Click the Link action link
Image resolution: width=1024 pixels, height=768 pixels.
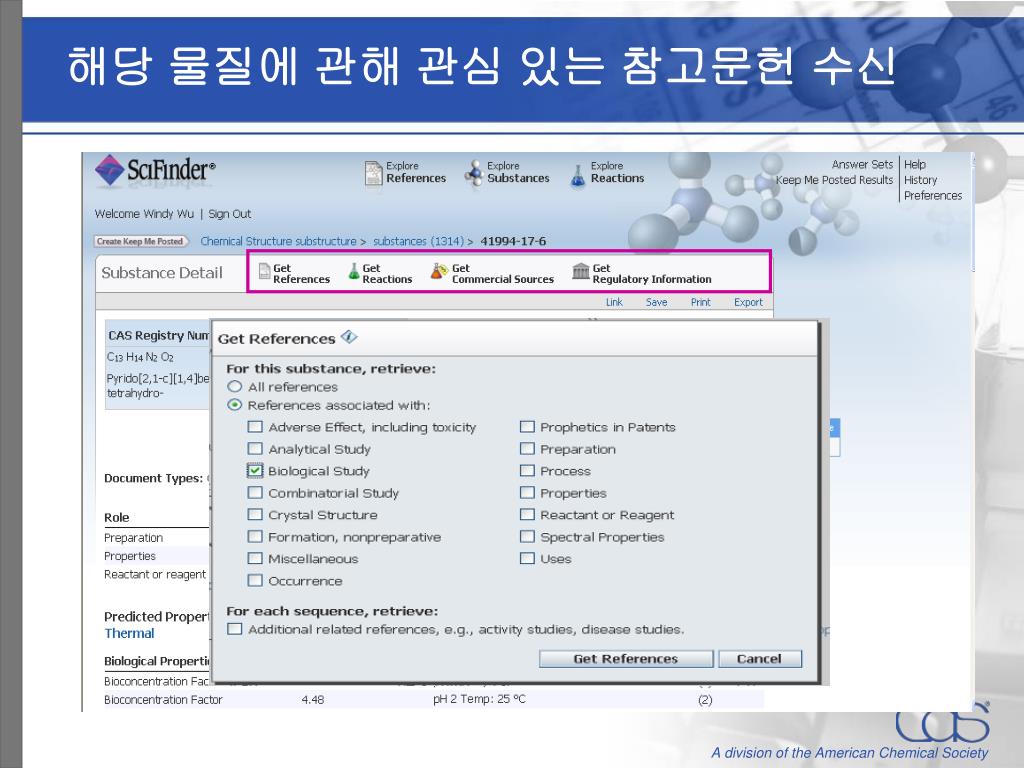(614, 302)
